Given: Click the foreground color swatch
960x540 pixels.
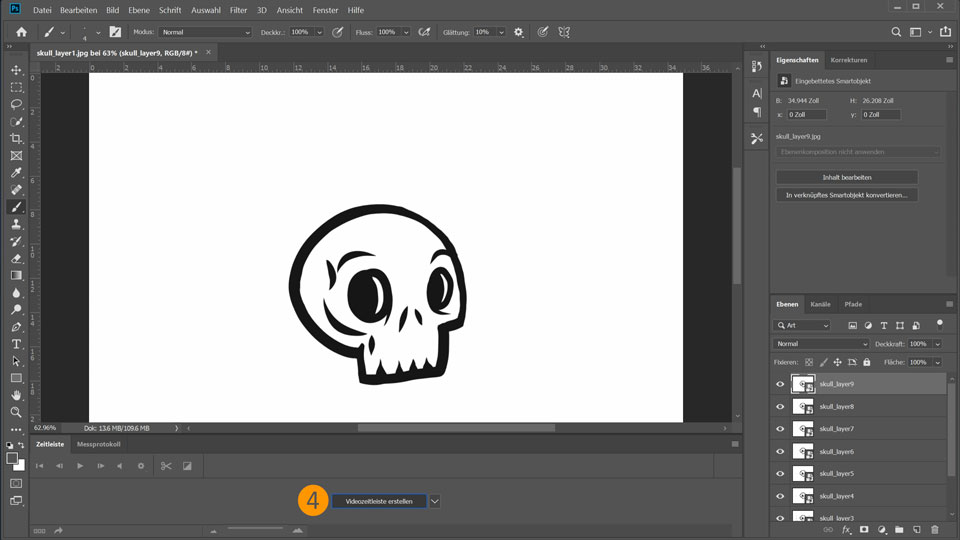Looking at the screenshot, I should (x=13, y=459).
